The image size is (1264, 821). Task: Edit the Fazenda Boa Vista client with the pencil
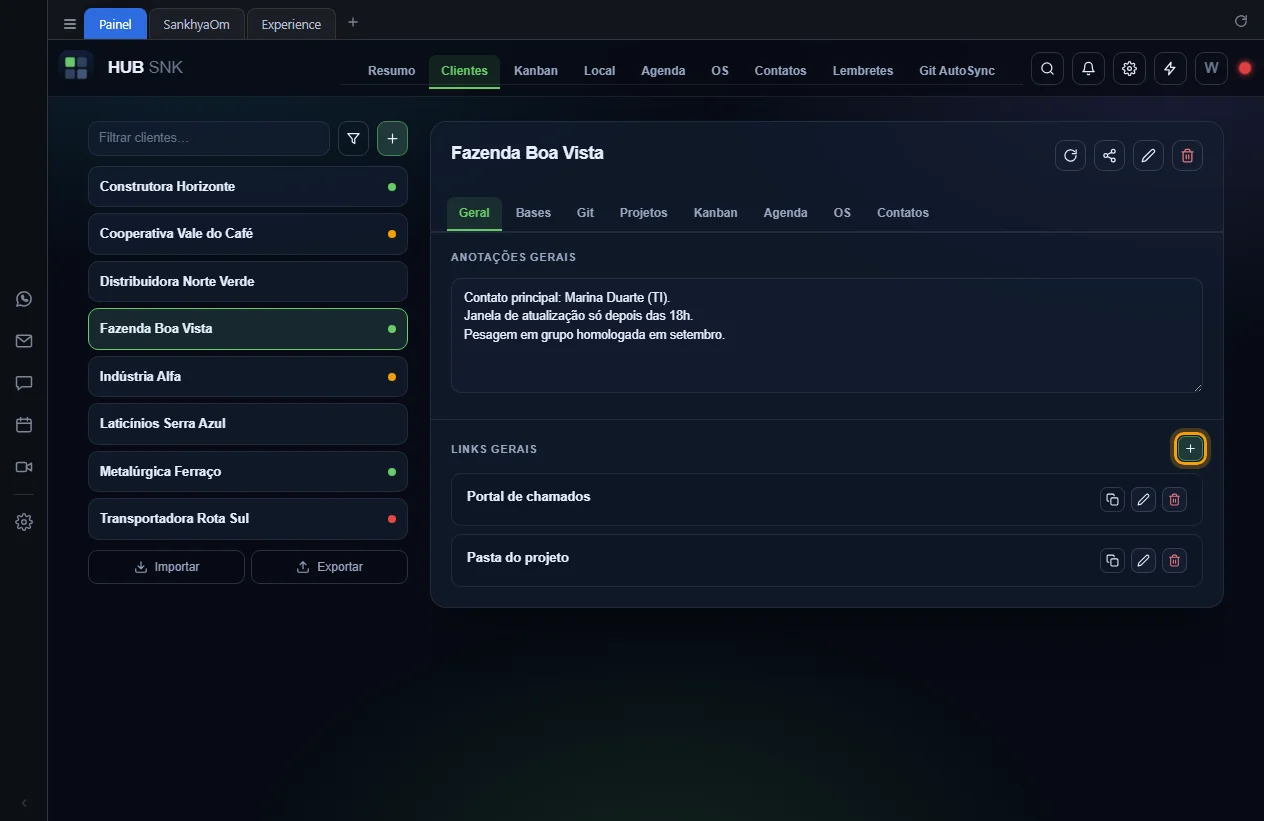coord(1148,155)
